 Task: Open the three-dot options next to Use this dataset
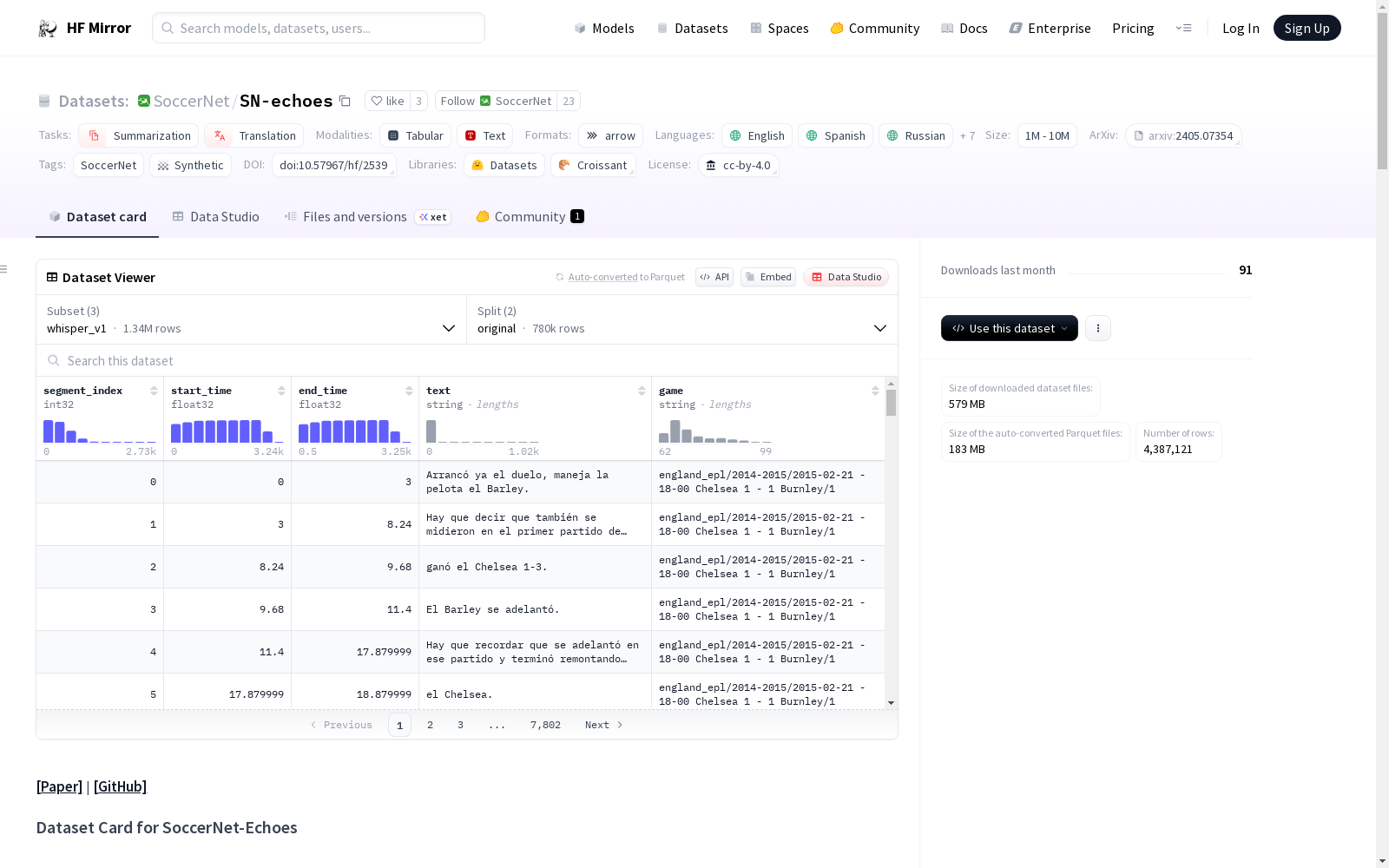(1098, 328)
